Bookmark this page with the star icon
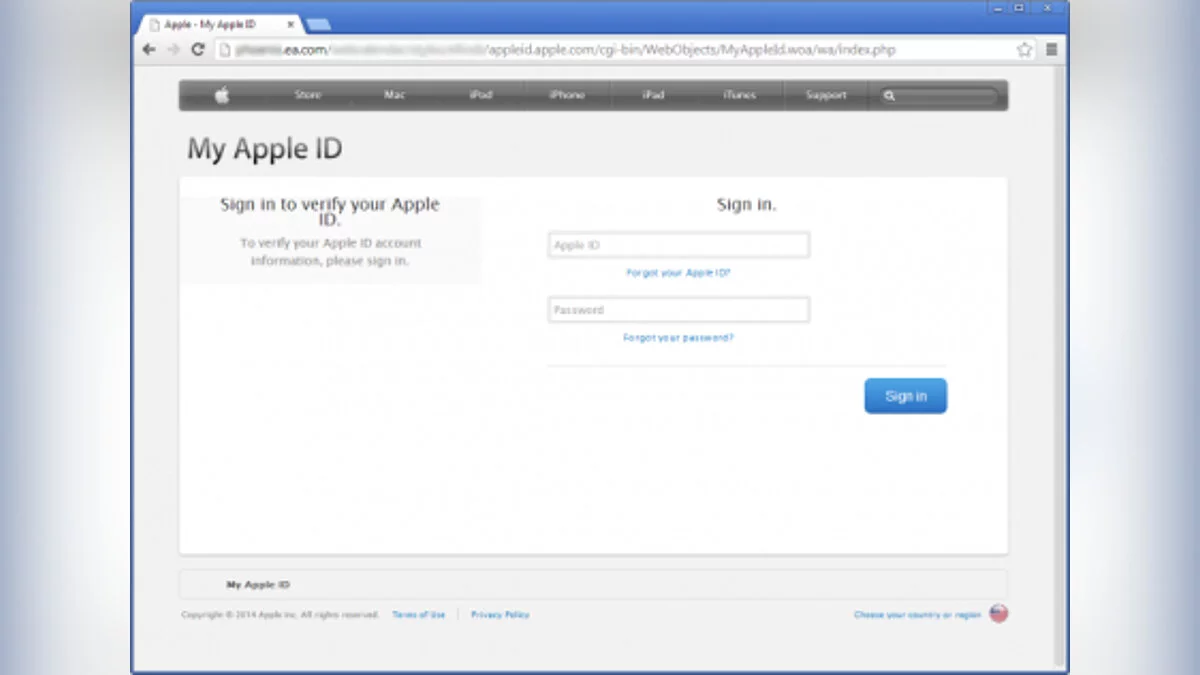 tap(1024, 49)
